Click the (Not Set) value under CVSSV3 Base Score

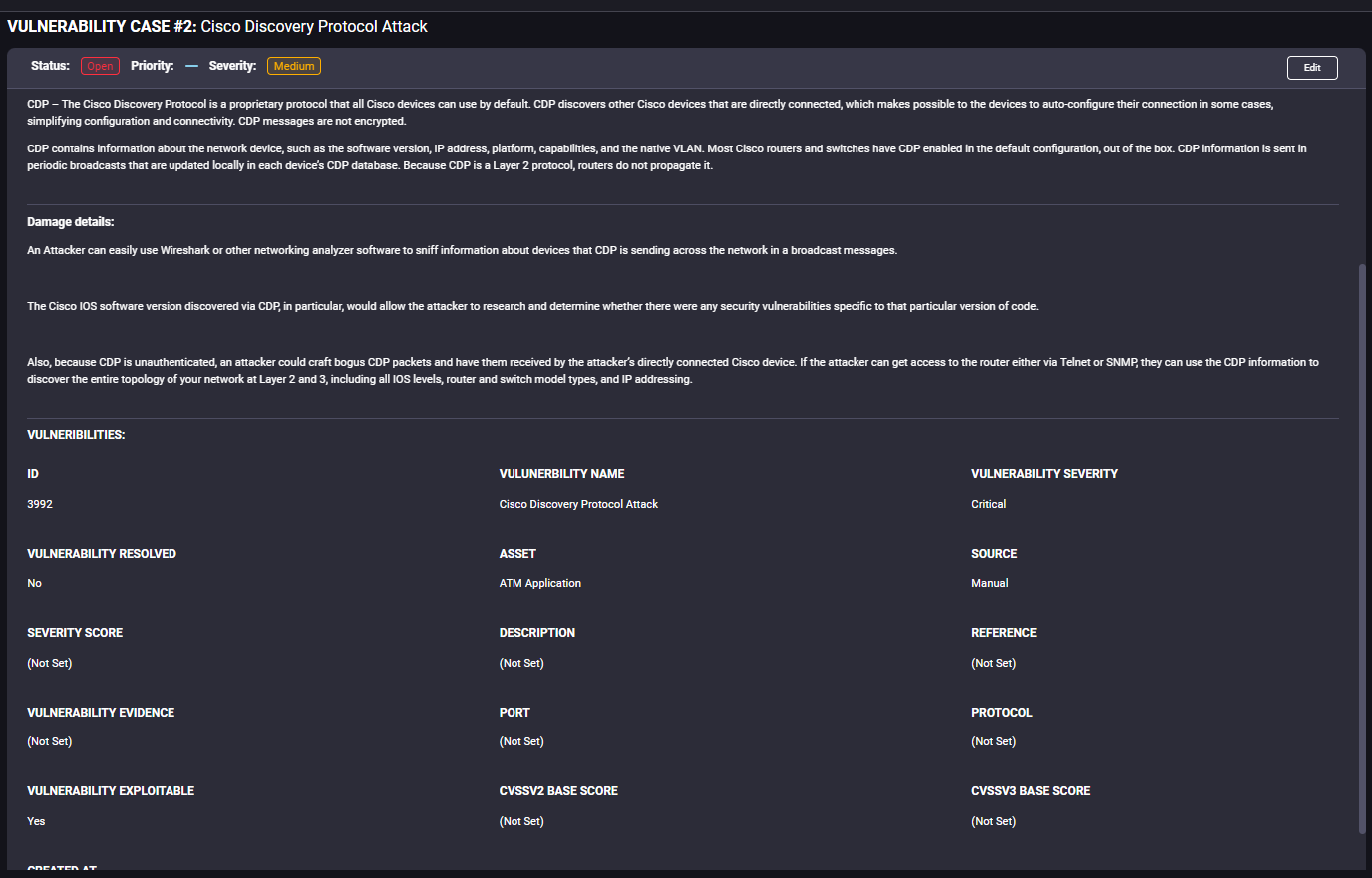tap(994, 821)
